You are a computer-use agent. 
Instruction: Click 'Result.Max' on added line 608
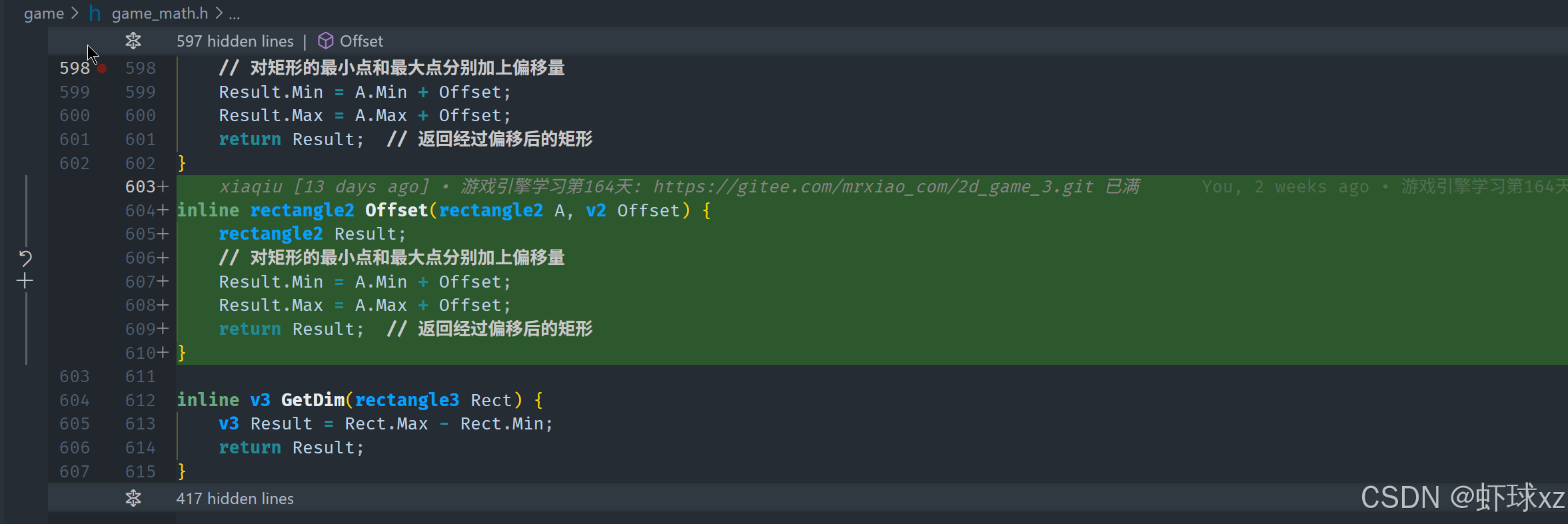[x=271, y=306]
